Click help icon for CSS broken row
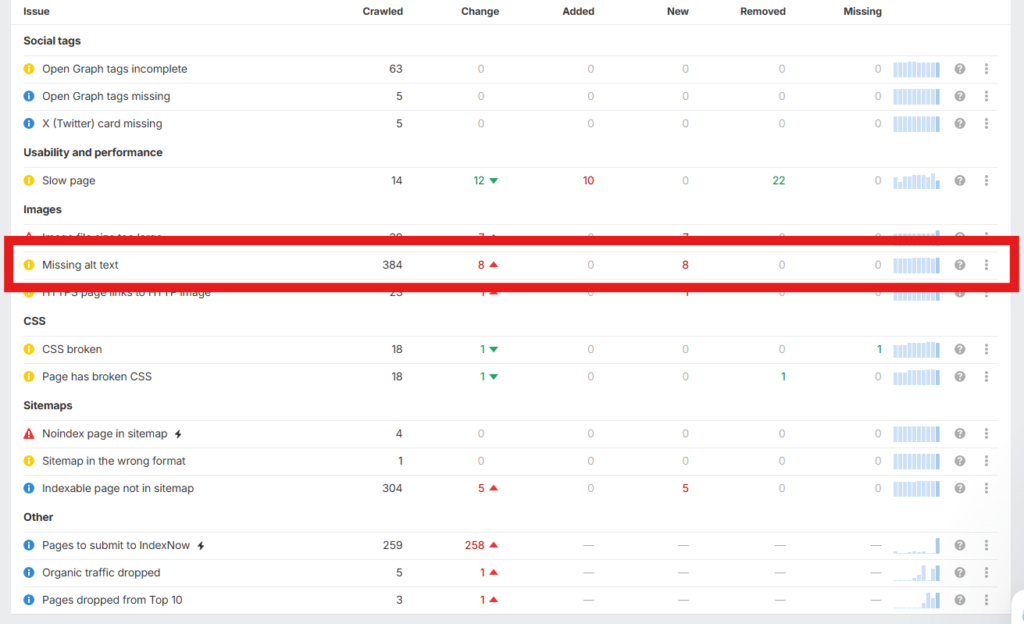The width and height of the screenshot is (1024, 624). tap(959, 349)
